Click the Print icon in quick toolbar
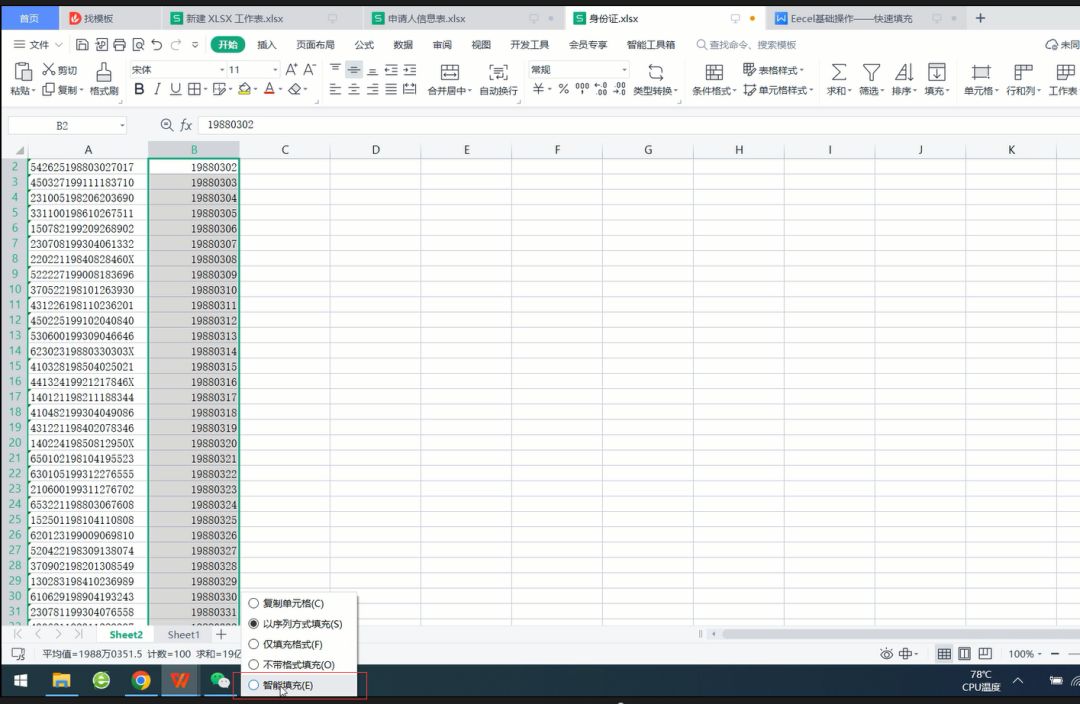 click(x=119, y=45)
